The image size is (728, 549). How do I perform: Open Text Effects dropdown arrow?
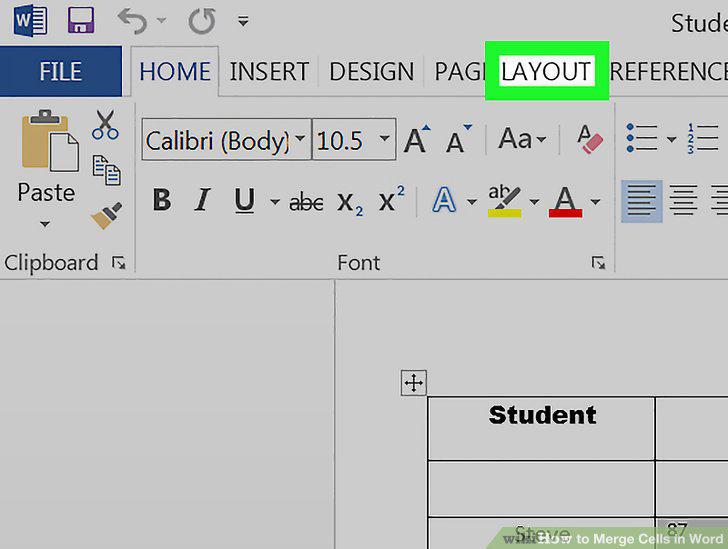pos(472,202)
